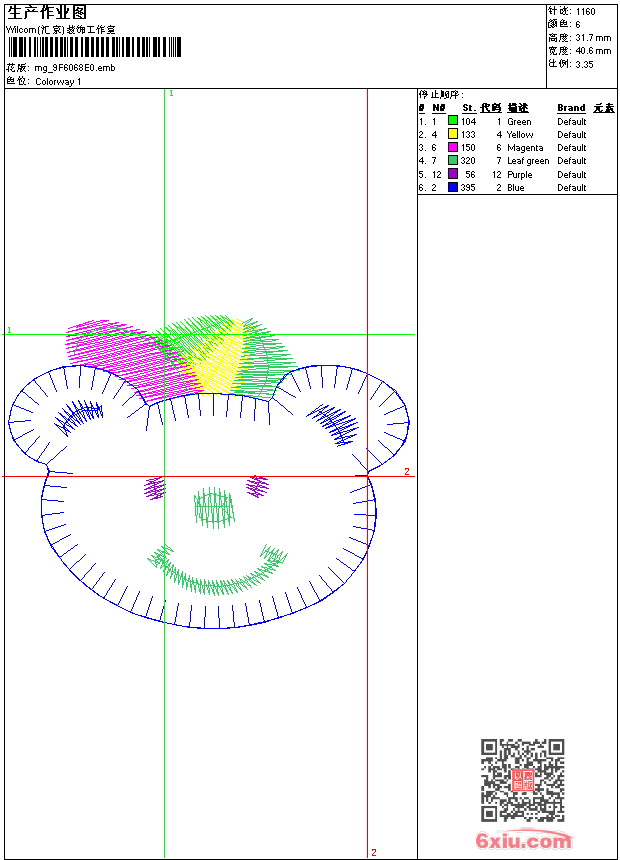Select the Magenta description cell

coord(525,148)
